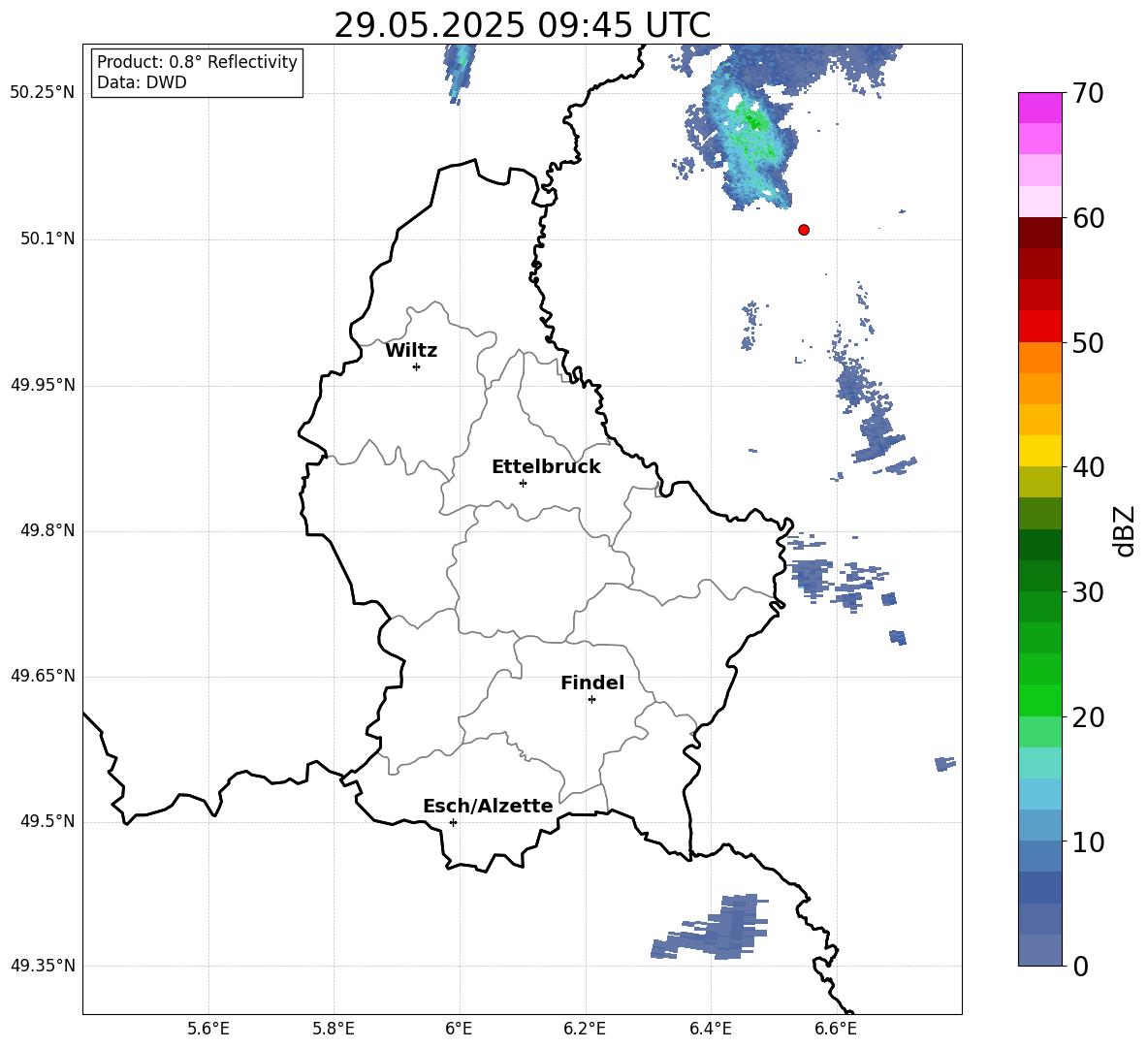Click the title '29.05.2025 09:45 UTC'
1148x1048 pixels.
(523, 25)
